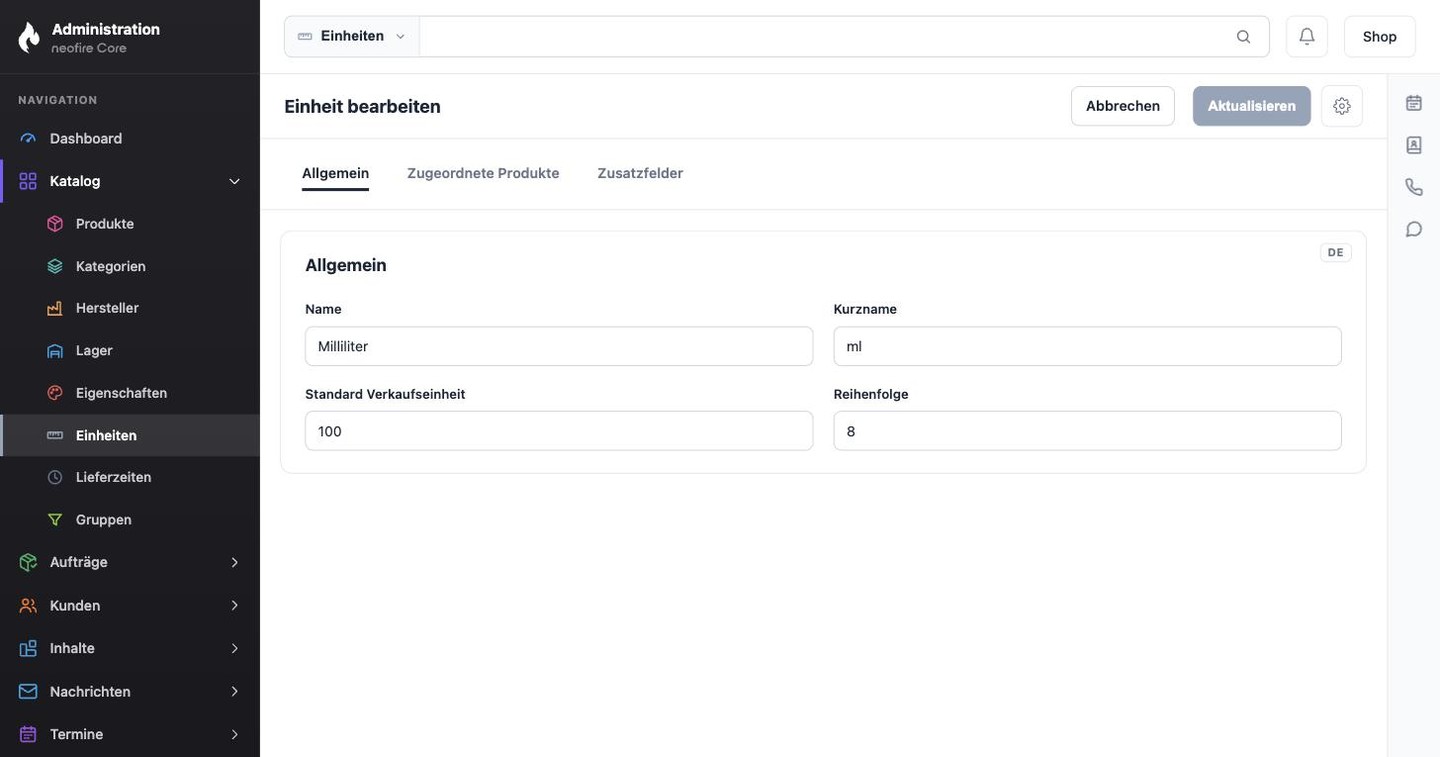The height and width of the screenshot is (757, 1440).
Task: Click the DE language badge
Action: pos(1336,253)
